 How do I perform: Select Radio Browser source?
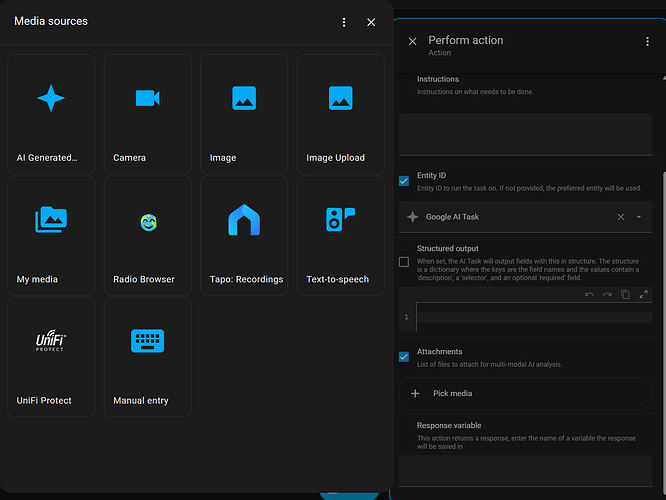pos(147,234)
